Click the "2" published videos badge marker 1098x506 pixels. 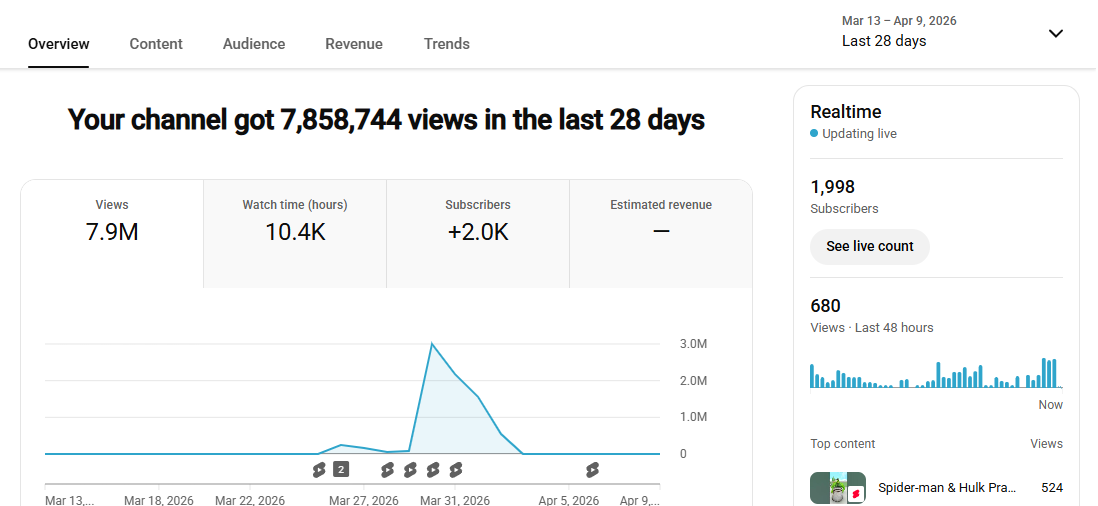(341, 469)
